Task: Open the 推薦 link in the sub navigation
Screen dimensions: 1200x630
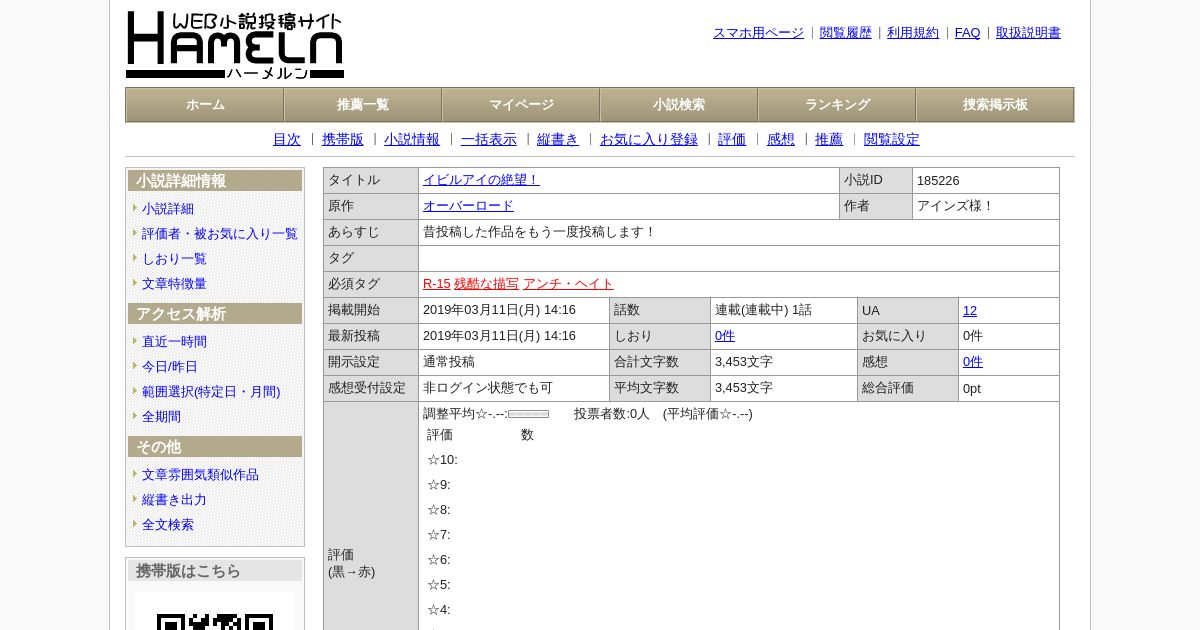Action: pyautogui.click(x=829, y=140)
